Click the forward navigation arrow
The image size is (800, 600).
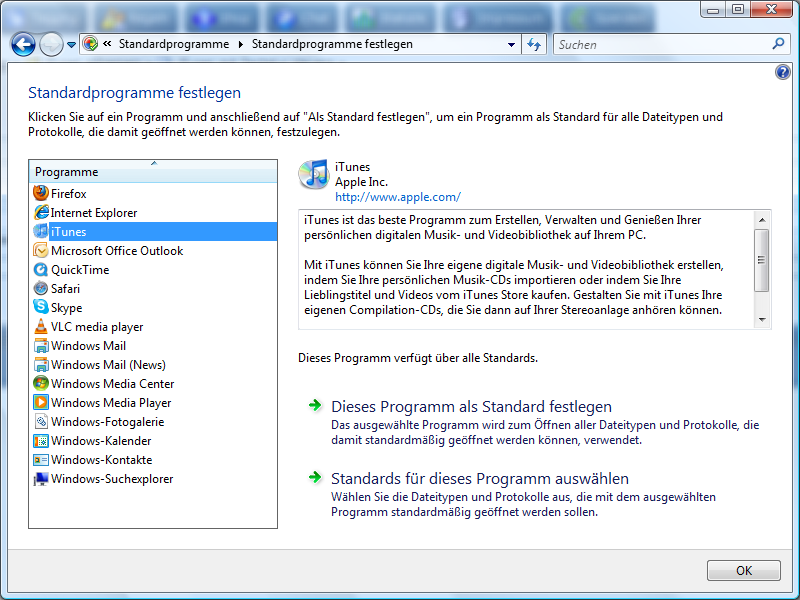(51, 44)
